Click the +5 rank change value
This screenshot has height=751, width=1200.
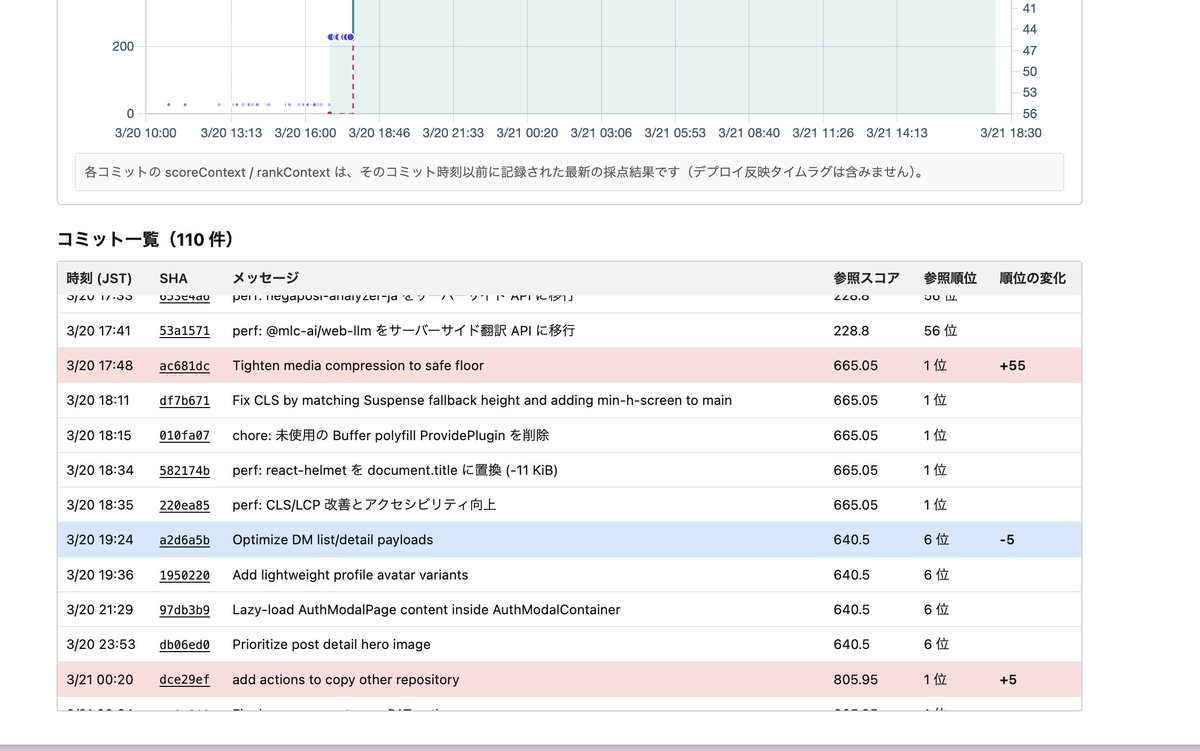(1008, 680)
